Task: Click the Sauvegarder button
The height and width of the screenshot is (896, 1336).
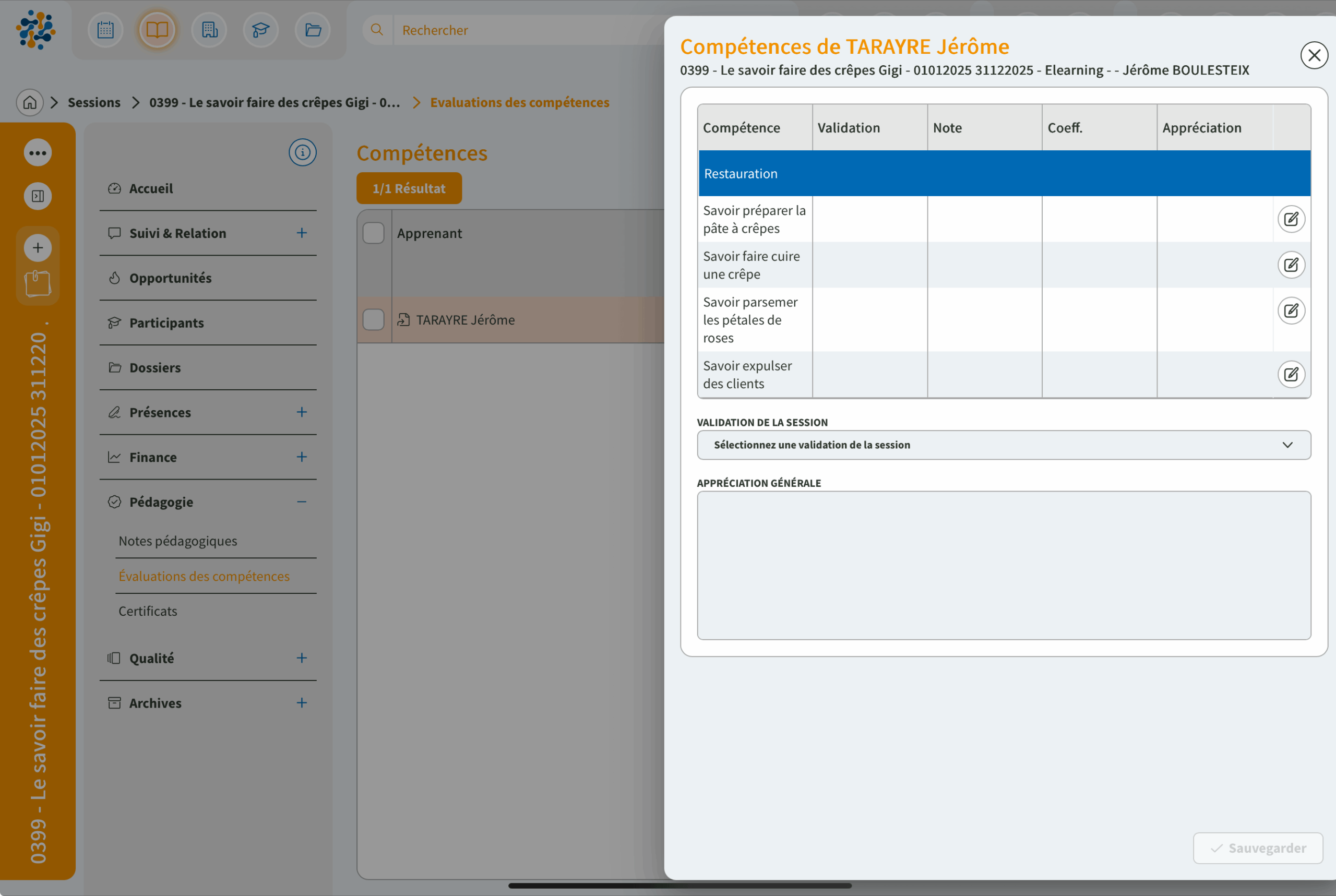Action: click(x=1257, y=848)
